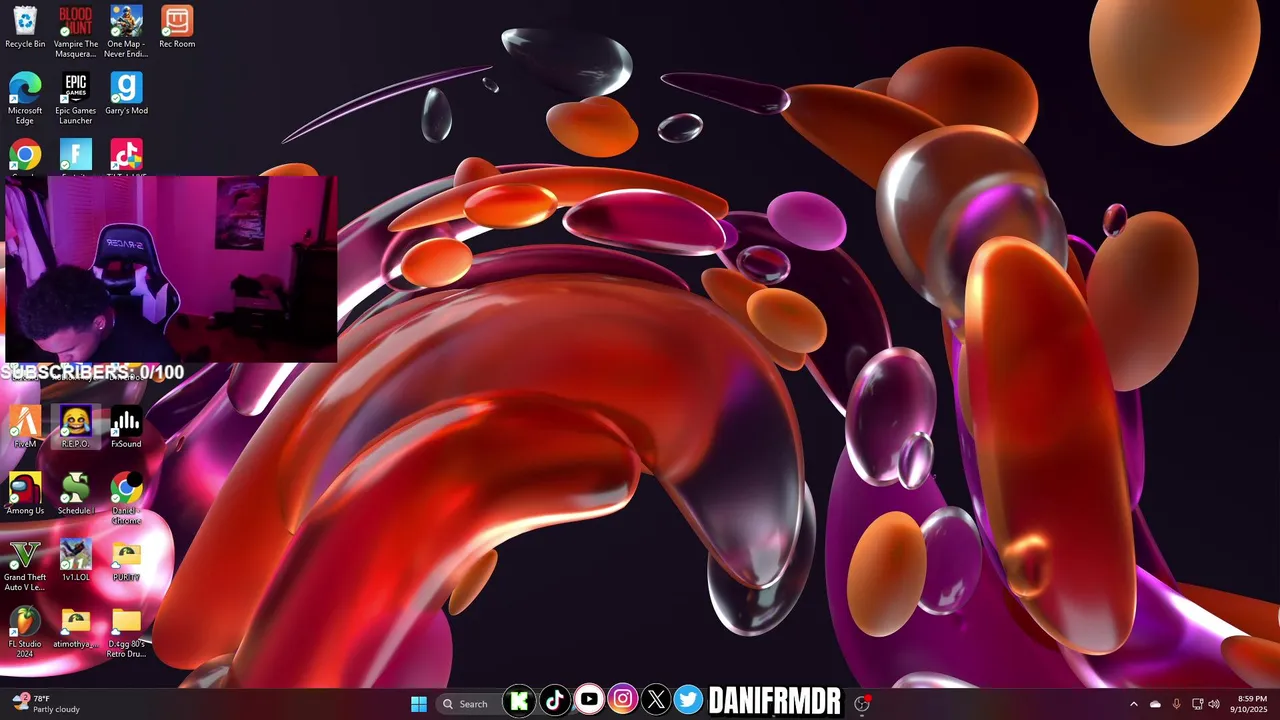Open the FiveM desktop shortcut
Image resolution: width=1280 pixels, height=720 pixels.
tap(25, 427)
